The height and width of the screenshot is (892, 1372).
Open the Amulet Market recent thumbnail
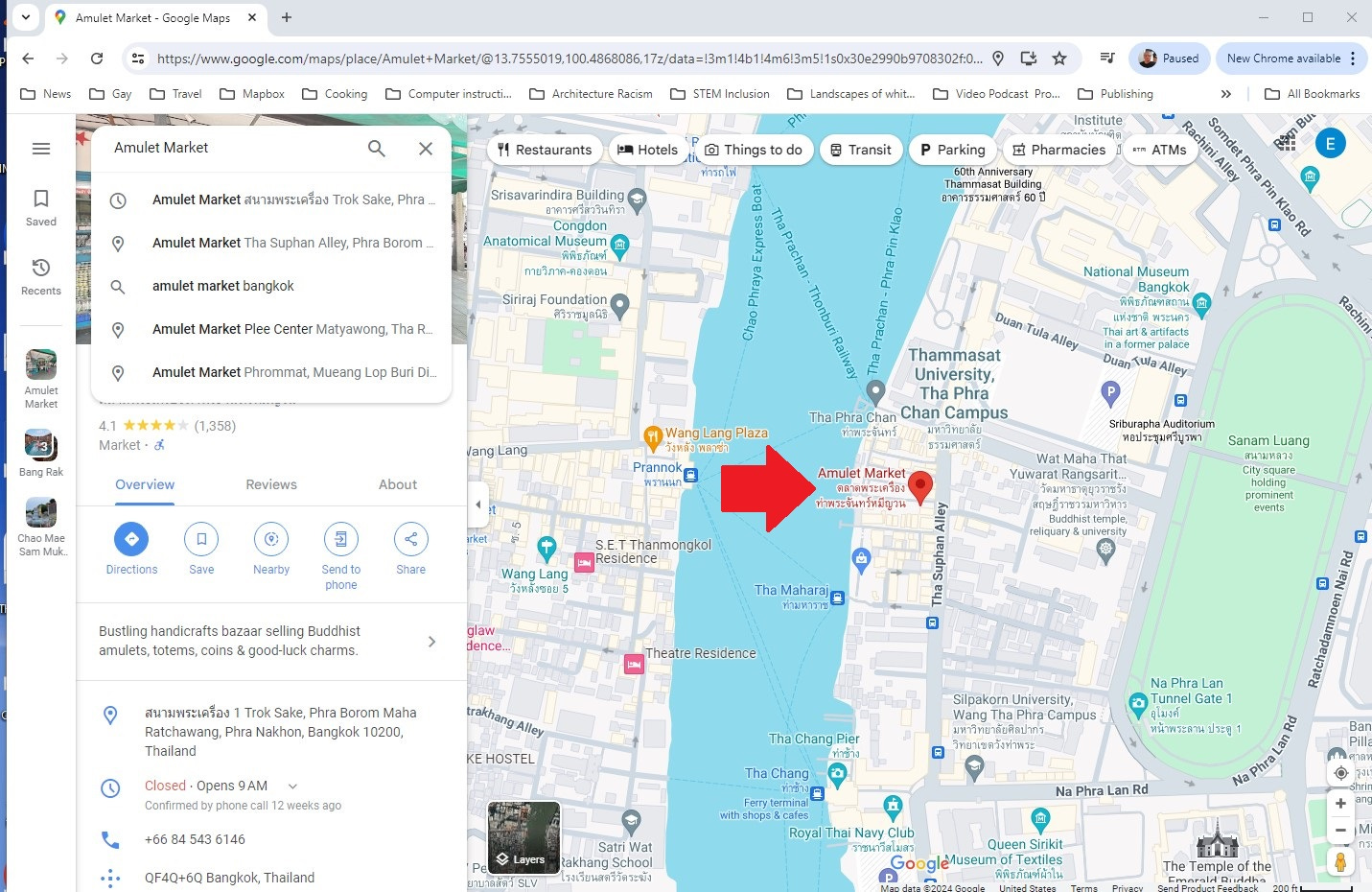[40, 379]
